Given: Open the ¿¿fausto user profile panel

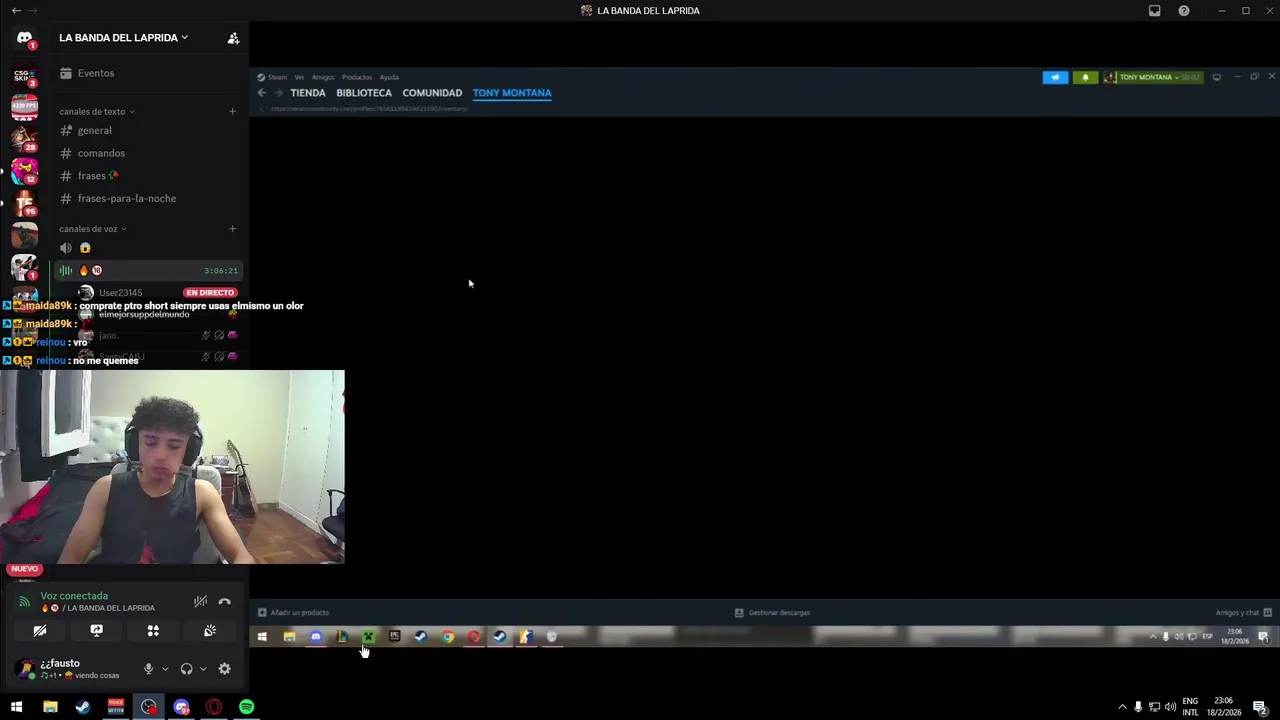Looking at the screenshot, I should [x=75, y=669].
